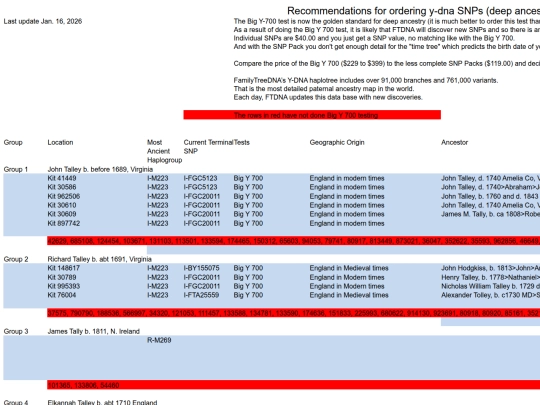Viewport: 540px width, 405px height.
Task: Select 'John Talley b. before 1689, Virginia' cell
Action: (100, 169)
